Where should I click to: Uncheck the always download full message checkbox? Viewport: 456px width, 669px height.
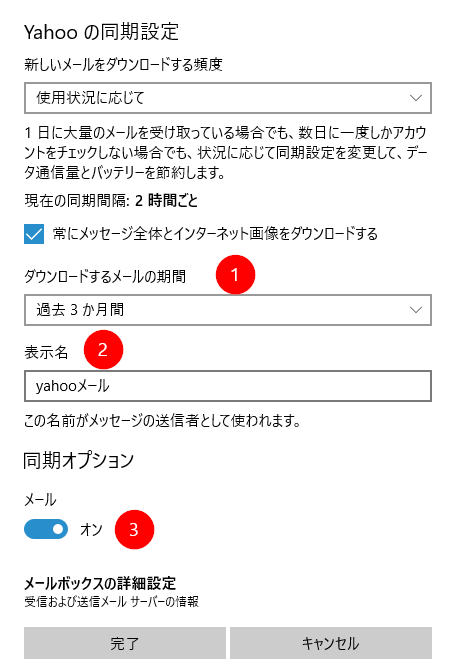[34, 234]
